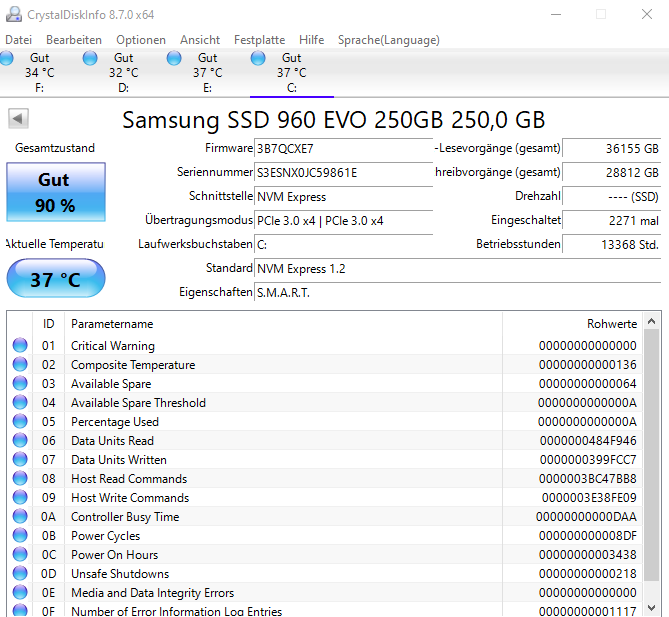The width and height of the screenshot is (669, 617).
Task: Click the Drehzahl value ---- (SSD)
Action: pos(612,197)
